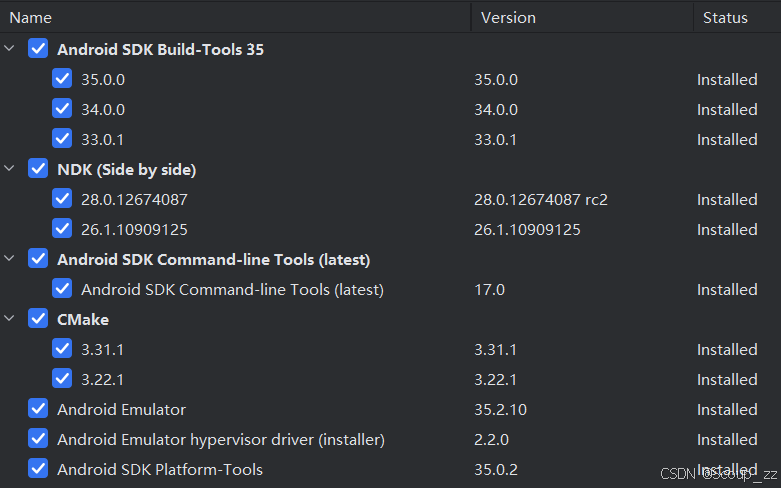
Task: Uncheck Android Emulator hypervisor driver checkbox
Action: point(38,439)
